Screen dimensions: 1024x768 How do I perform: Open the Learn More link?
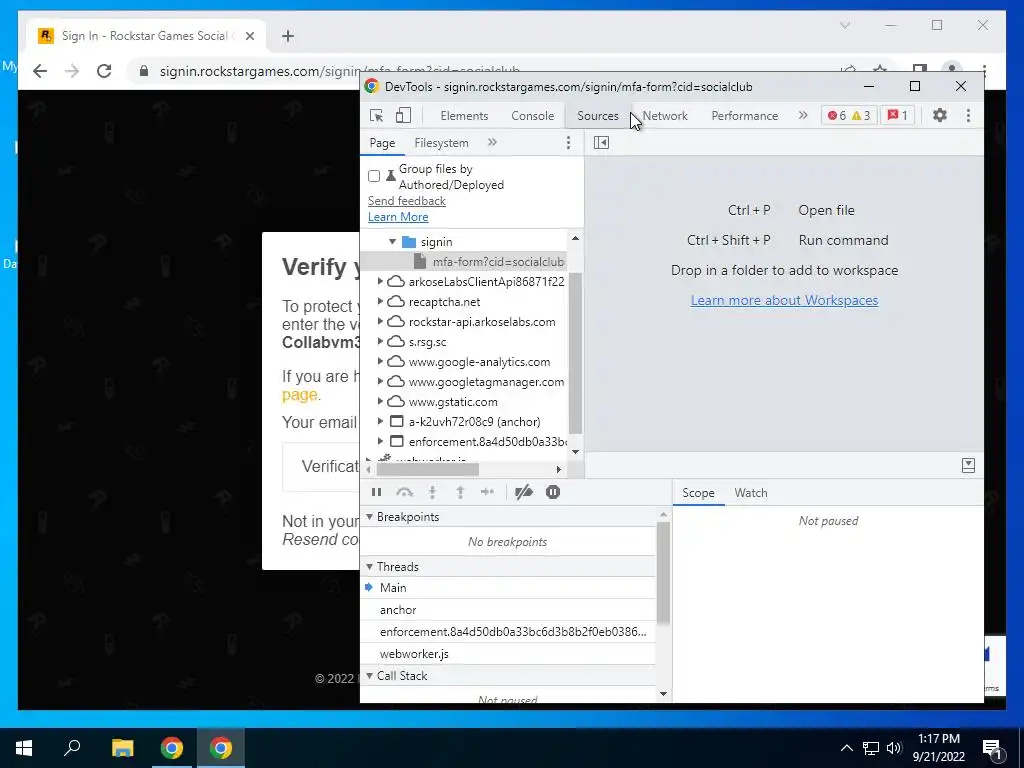pyautogui.click(x=398, y=217)
